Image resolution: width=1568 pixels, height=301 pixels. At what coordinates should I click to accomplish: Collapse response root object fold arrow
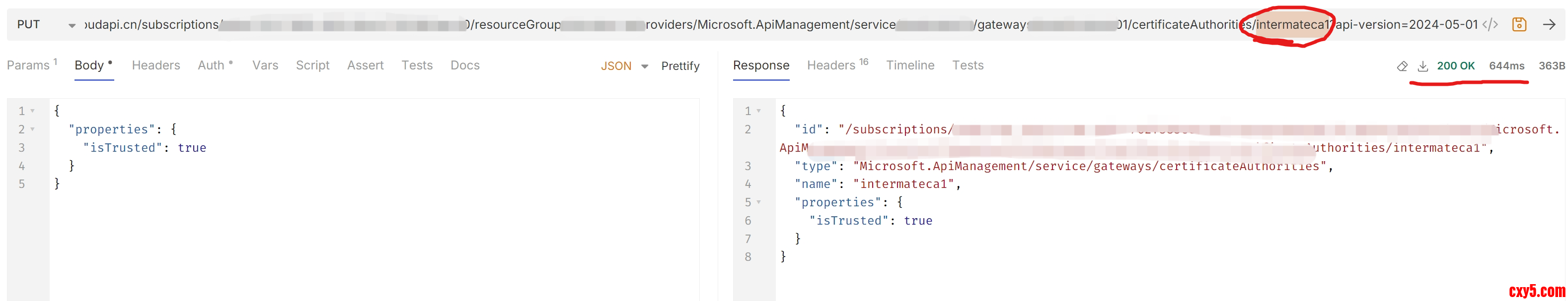759,111
